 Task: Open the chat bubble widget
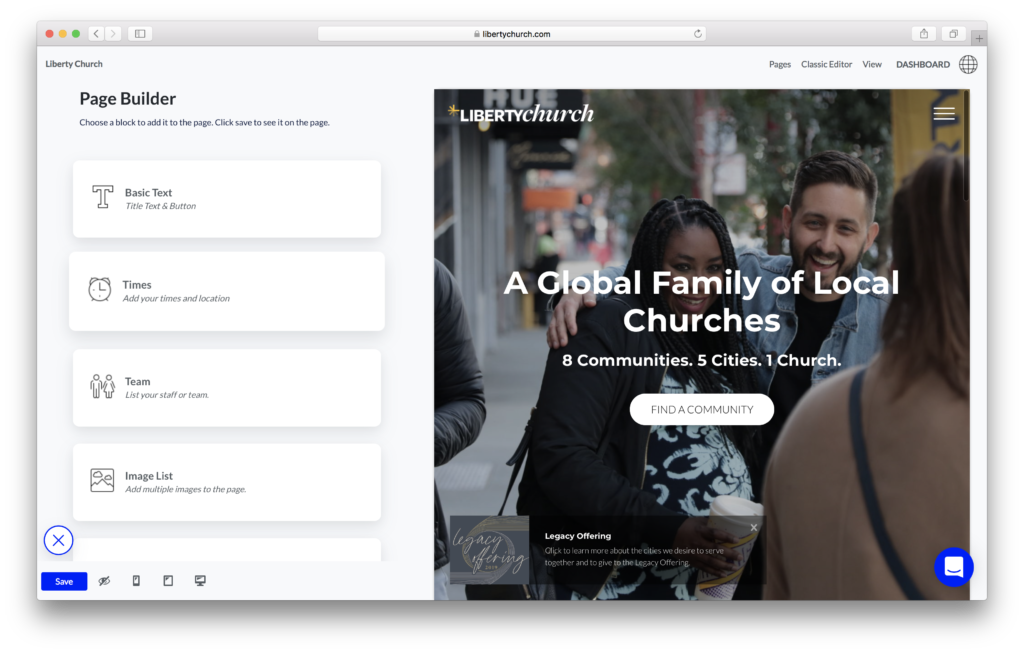pos(953,567)
